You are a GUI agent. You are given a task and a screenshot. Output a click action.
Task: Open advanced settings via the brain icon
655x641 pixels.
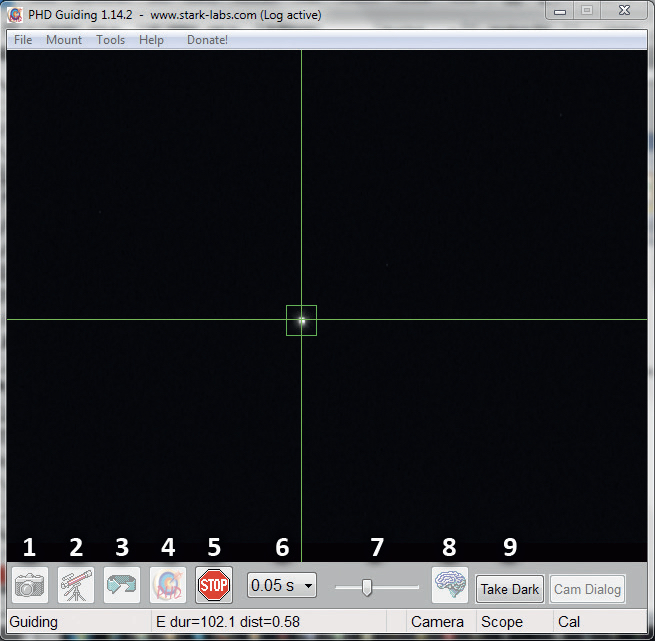(x=449, y=585)
